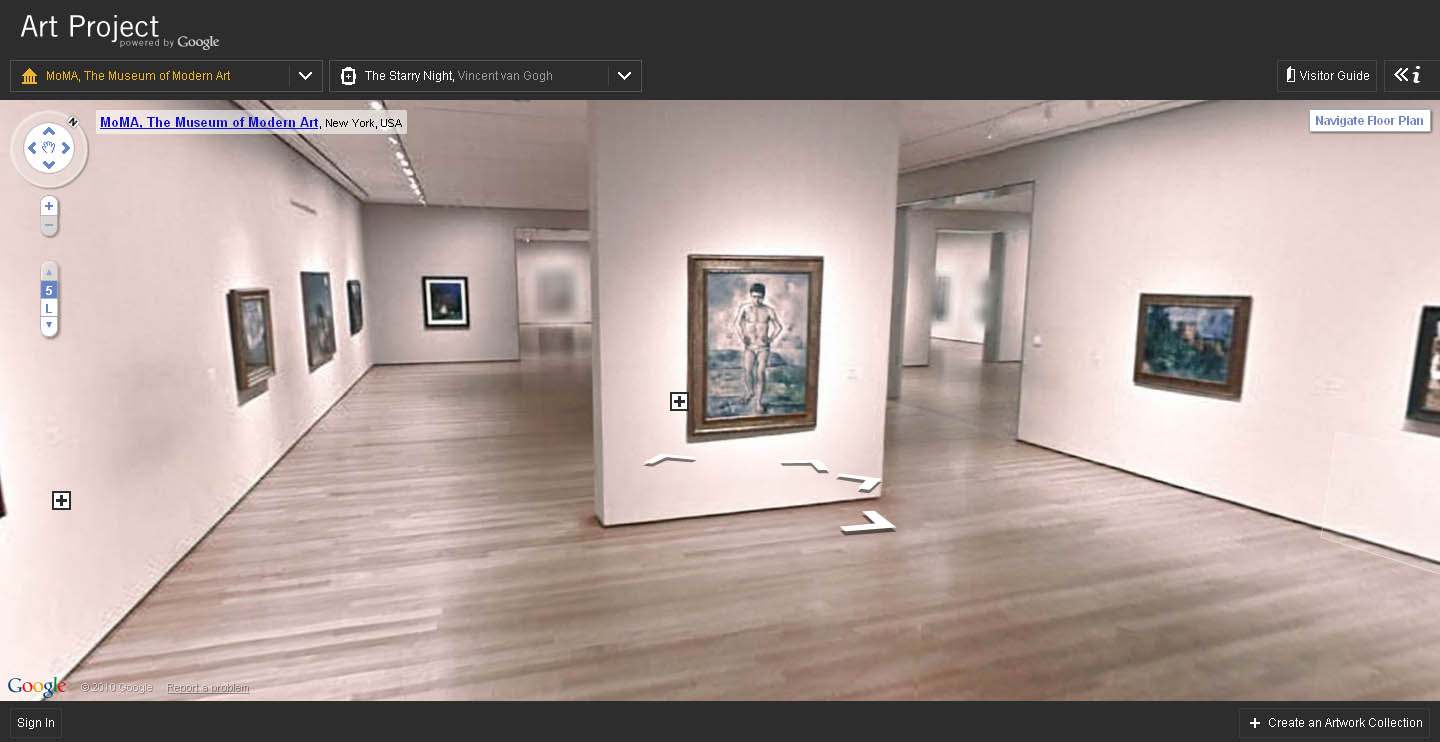Open the artwork list dropdown arrow
The image size is (1440, 742).
coord(625,76)
